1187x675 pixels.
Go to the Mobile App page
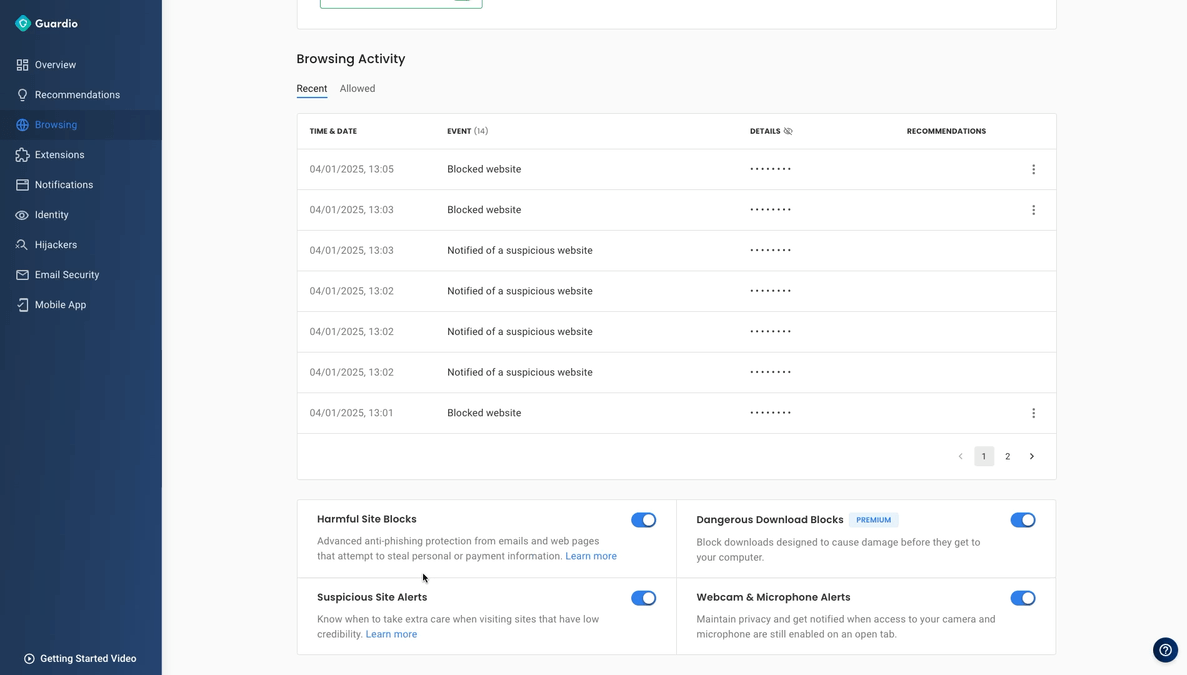point(61,304)
